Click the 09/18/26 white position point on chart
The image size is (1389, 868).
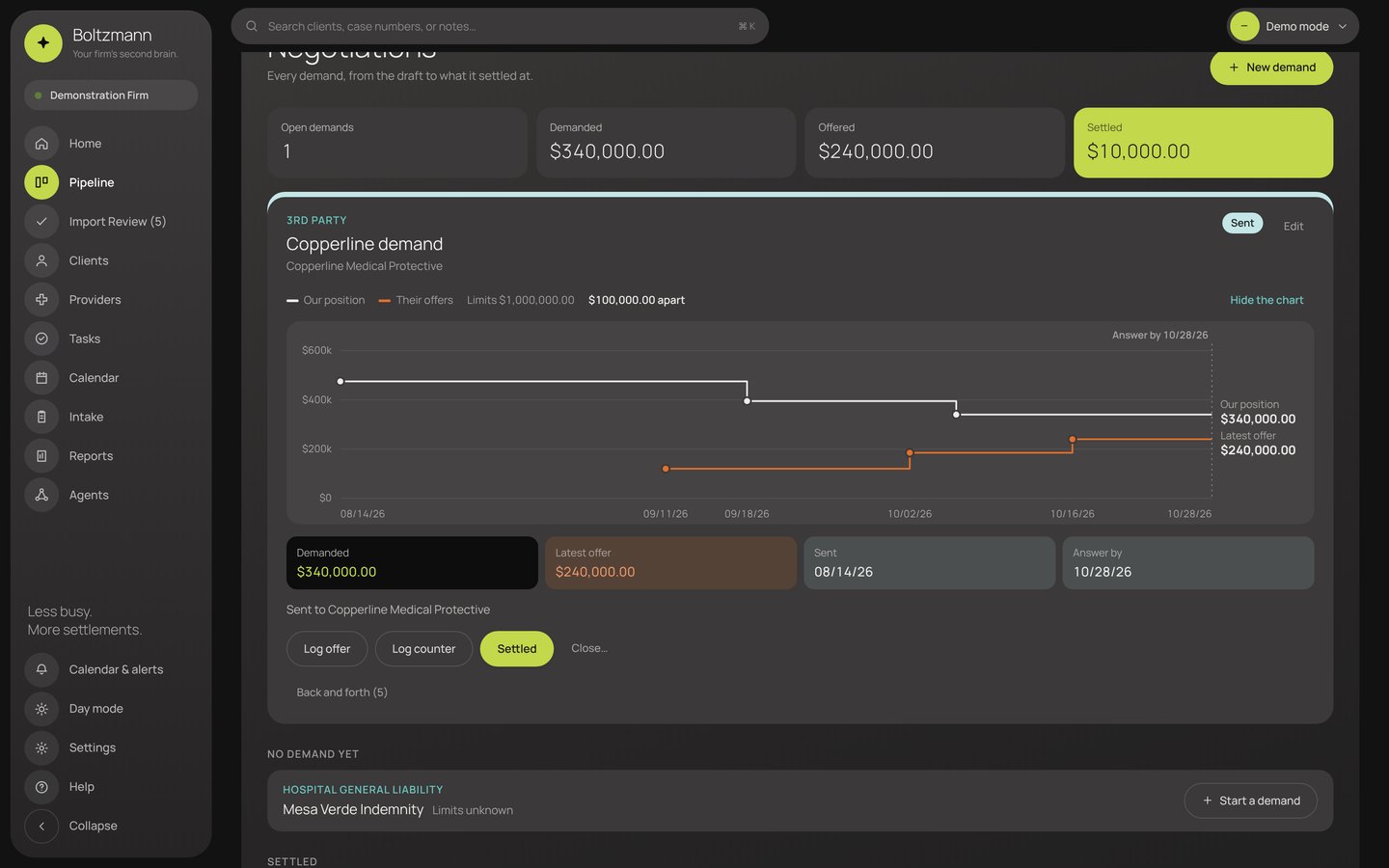pos(748,401)
